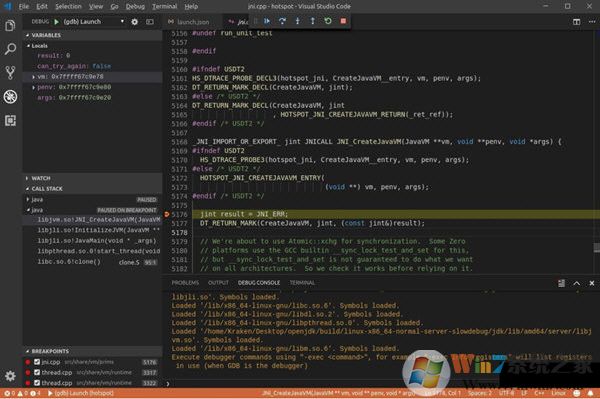Close the bottom panel

point(592,283)
